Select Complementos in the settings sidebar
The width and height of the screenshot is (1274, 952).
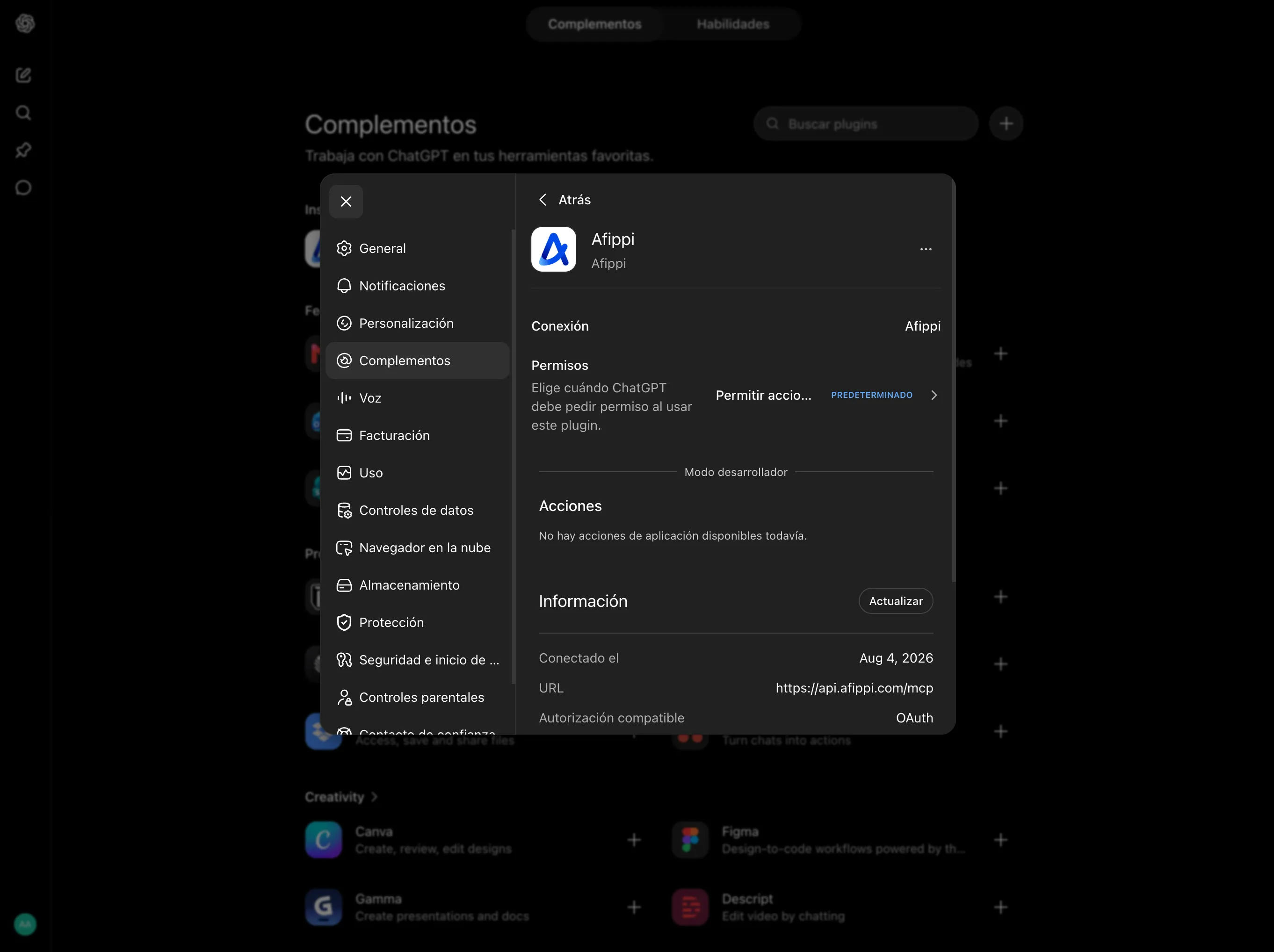[x=417, y=361]
